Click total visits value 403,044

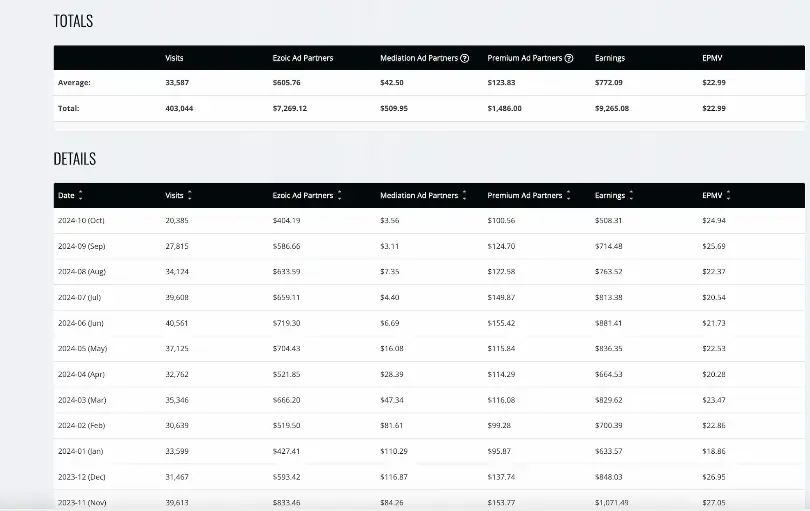point(179,109)
